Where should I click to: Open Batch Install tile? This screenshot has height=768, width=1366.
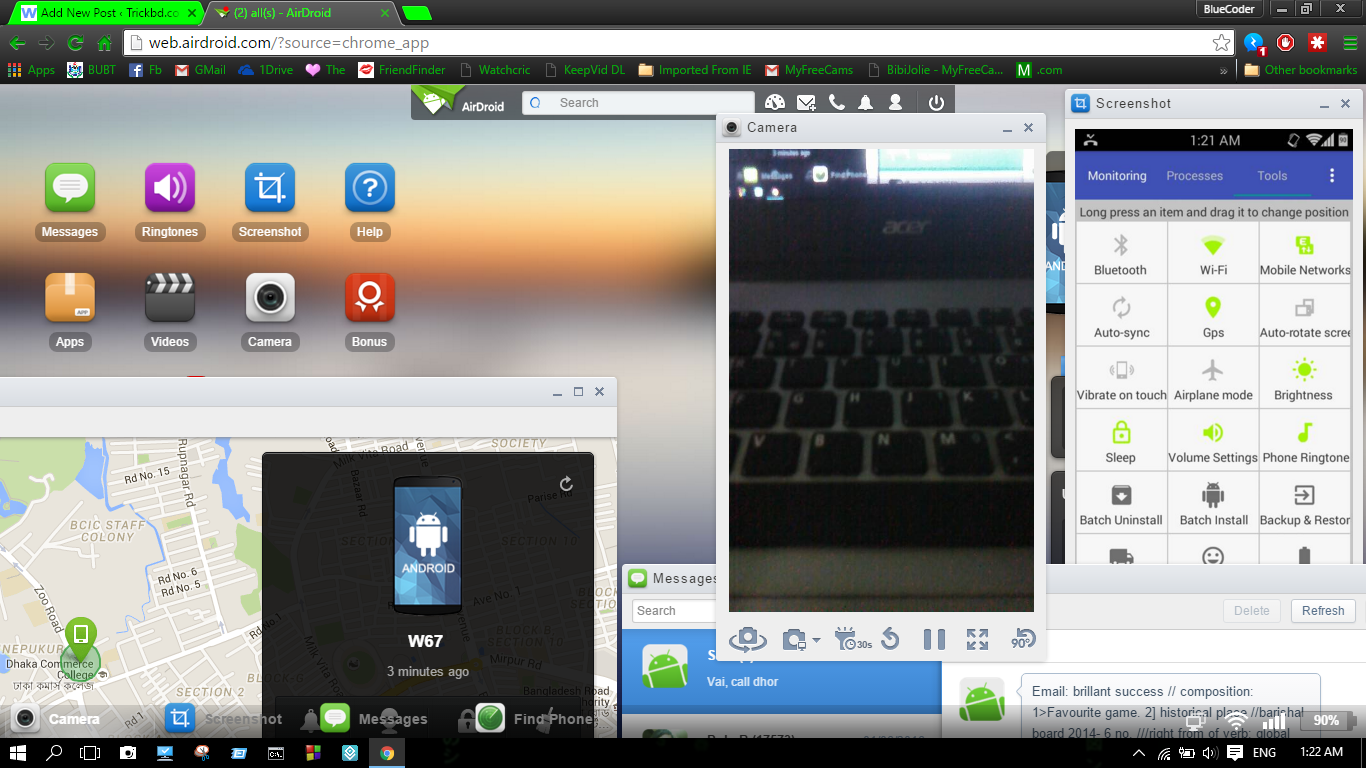[1213, 503]
